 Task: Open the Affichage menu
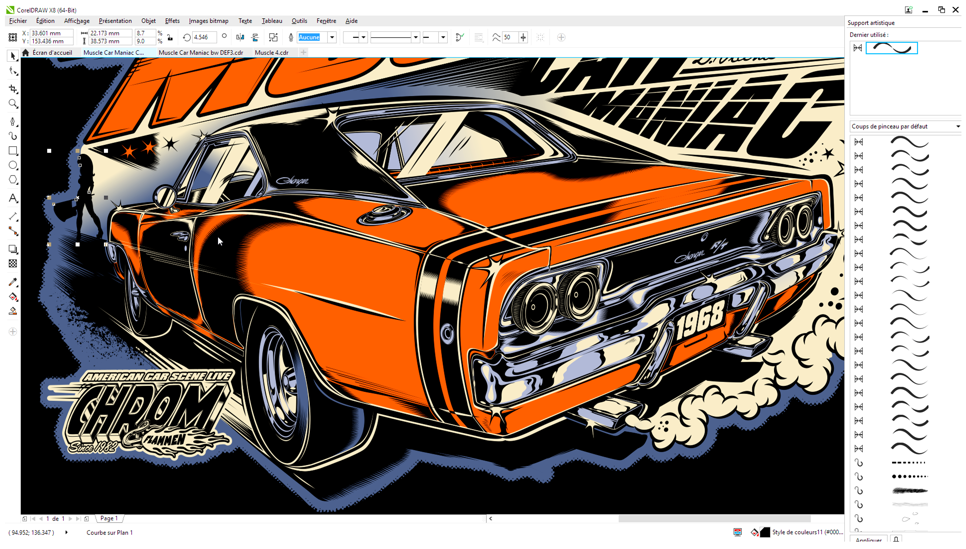click(76, 21)
